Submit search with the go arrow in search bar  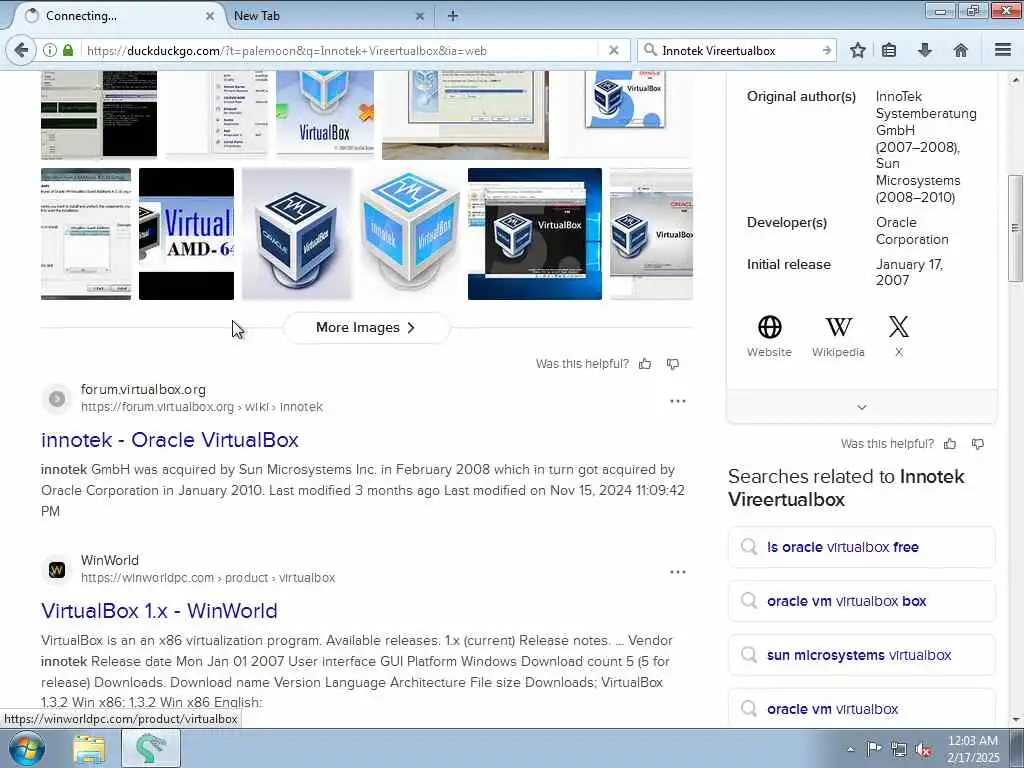tap(826, 50)
